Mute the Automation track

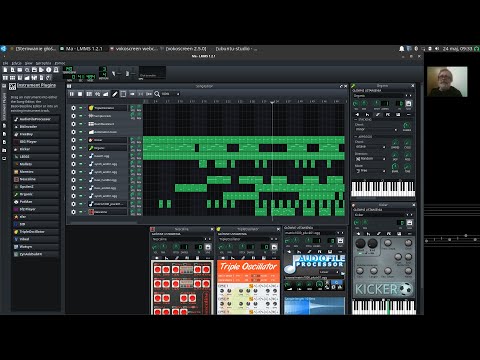point(80,132)
